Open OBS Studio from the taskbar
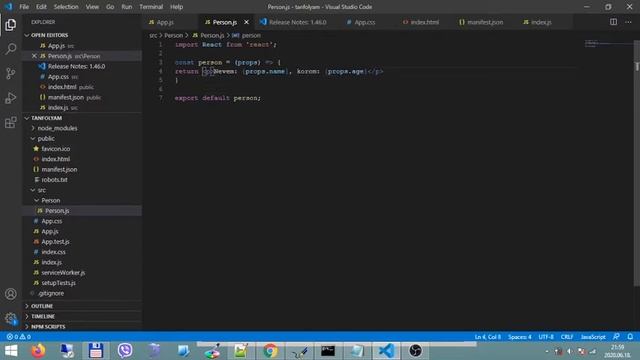This screenshot has height=360, width=640. tap(415, 351)
